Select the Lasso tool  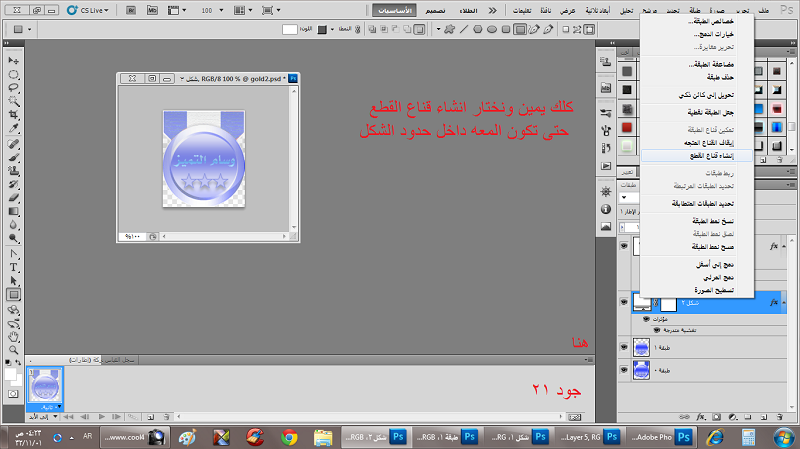(x=14, y=89)
